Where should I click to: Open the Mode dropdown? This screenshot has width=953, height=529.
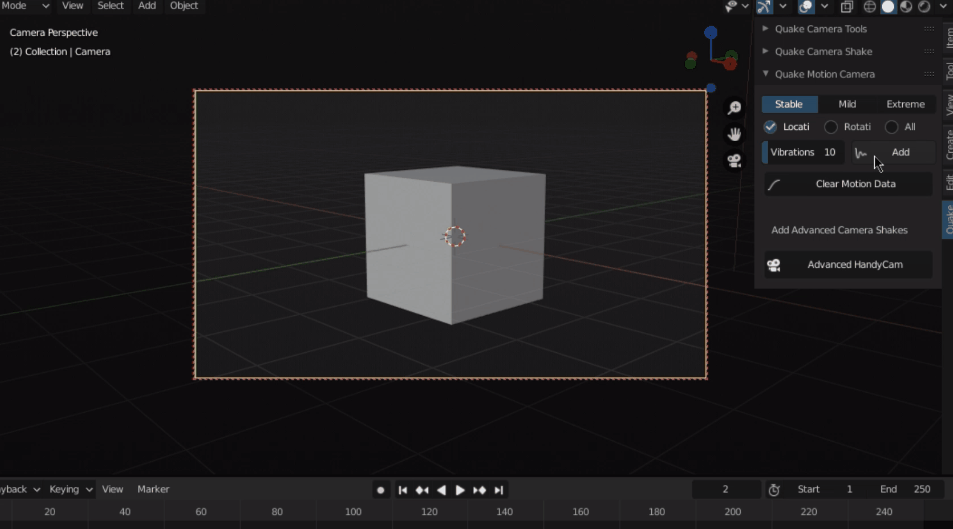click(26, 6)
